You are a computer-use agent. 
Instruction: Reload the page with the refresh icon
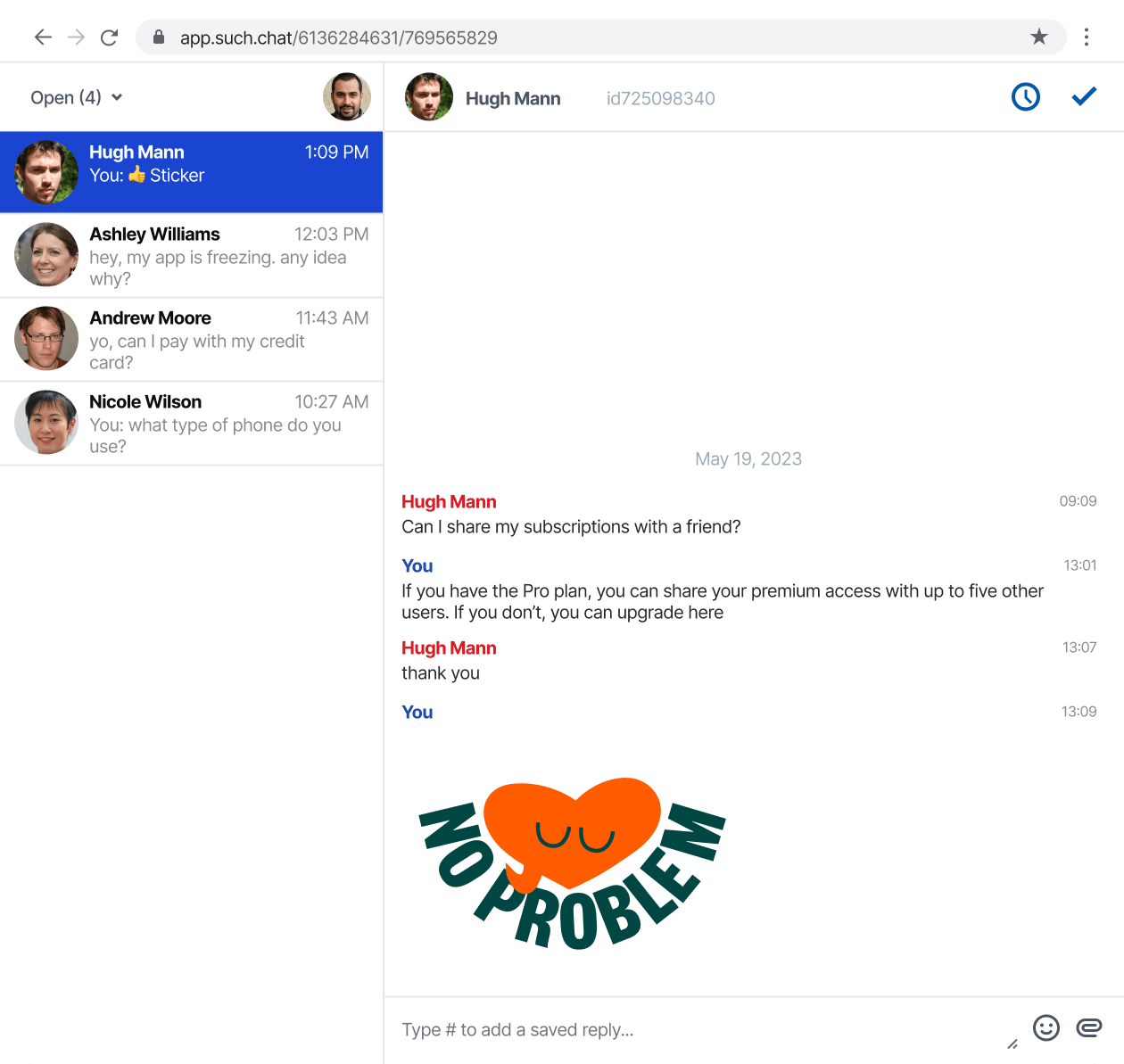pyautogui.click(x=109, y=37)
